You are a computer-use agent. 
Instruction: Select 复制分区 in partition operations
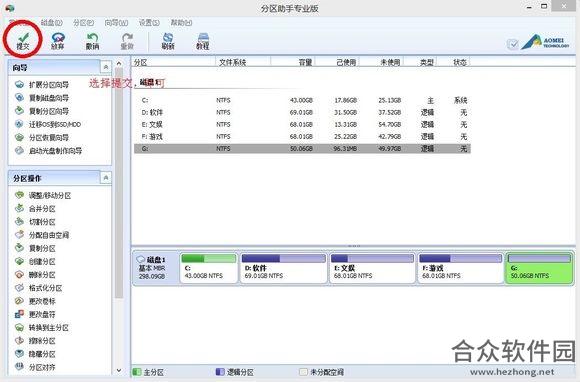click(x=35, y=248)
